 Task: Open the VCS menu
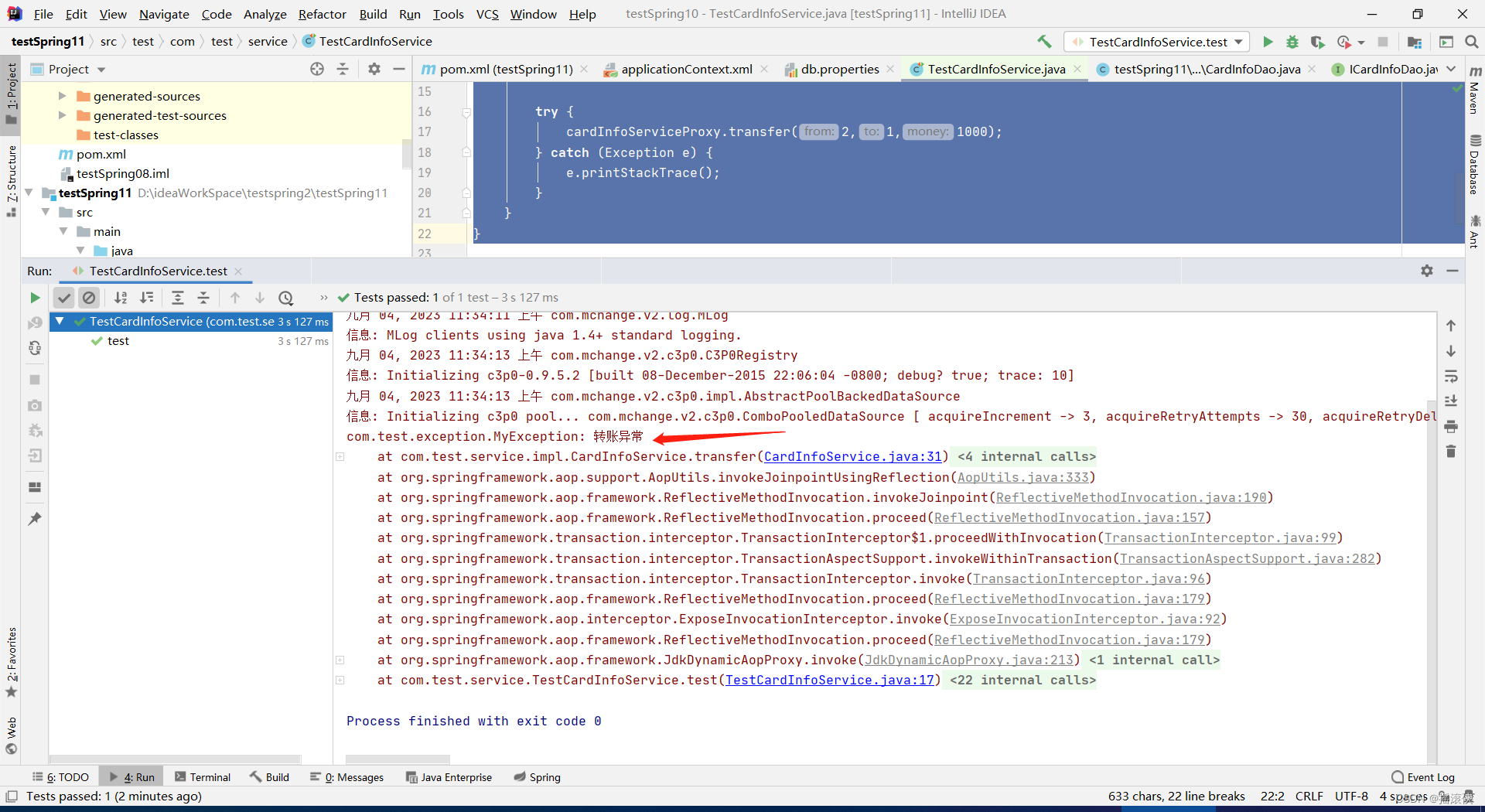(487, 14)
